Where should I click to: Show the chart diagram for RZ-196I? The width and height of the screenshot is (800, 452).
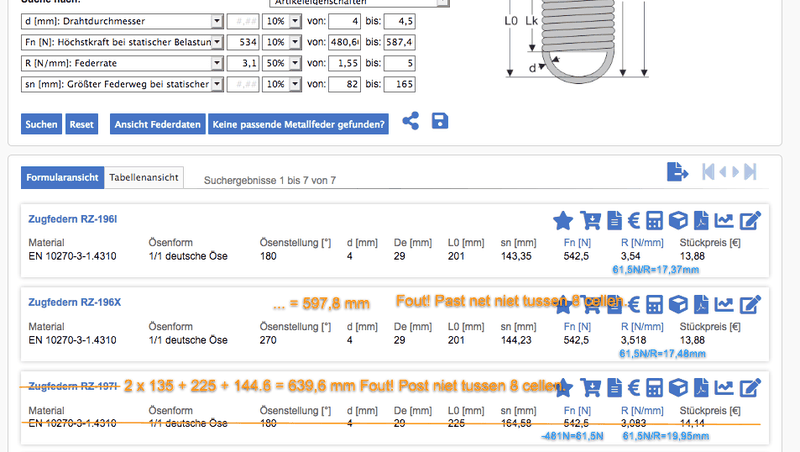pyautogui.click(x=725, y=220)
